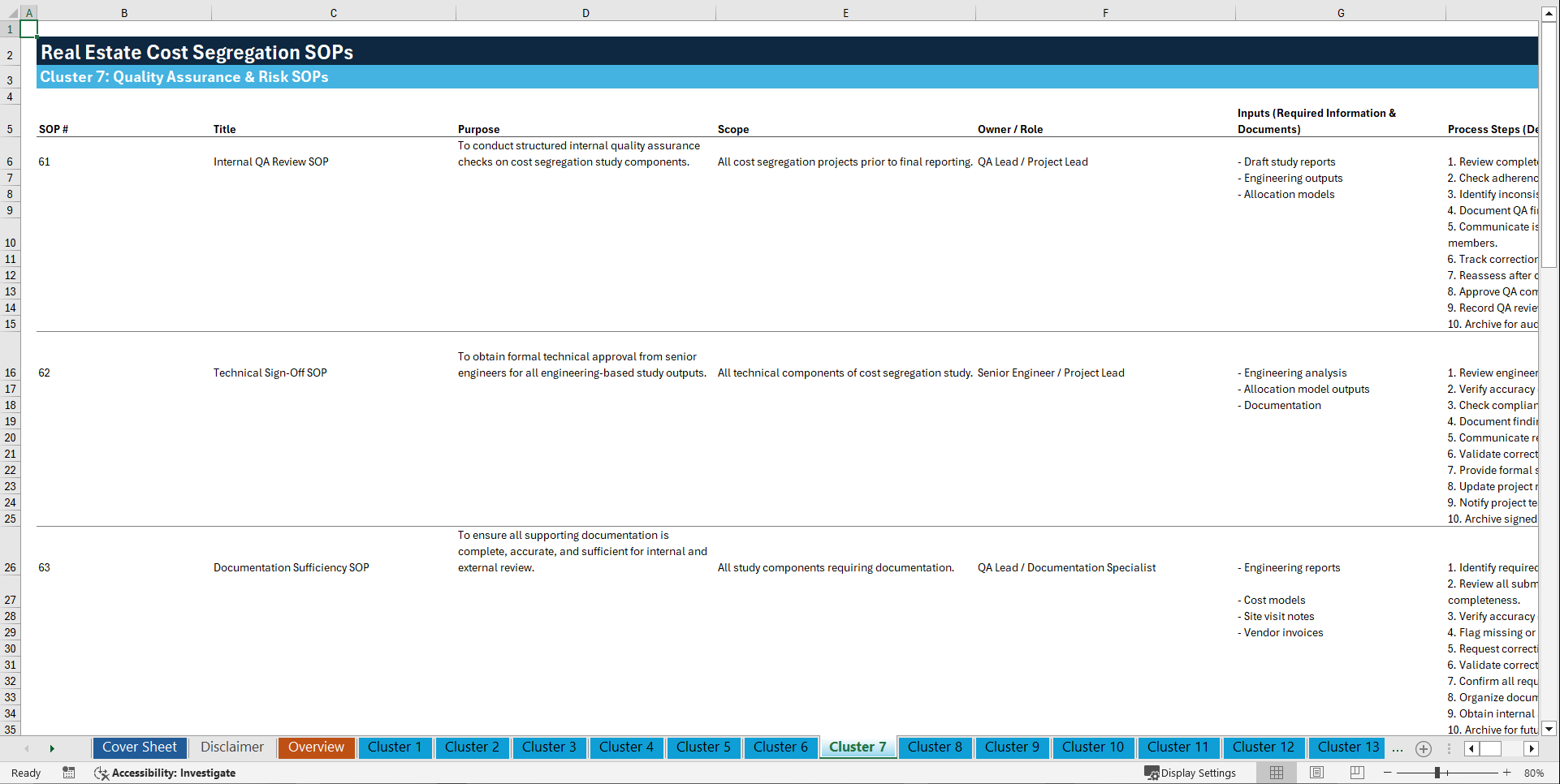The height and width of the screenshot is (784, 1560).
Task: Switch to the Cluster 13 sheet tab
Action: tap(1346, 747)
